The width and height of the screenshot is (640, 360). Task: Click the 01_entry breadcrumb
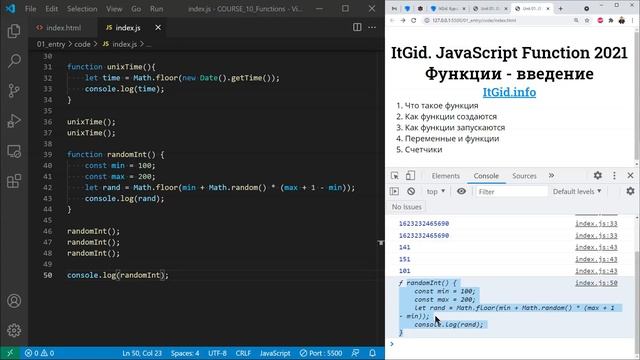51,44
